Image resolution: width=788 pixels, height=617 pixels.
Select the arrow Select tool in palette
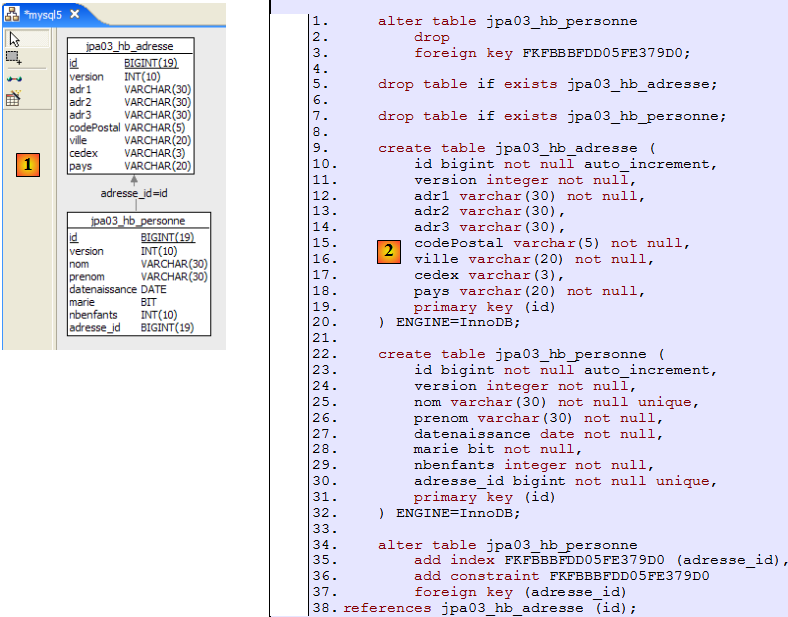coord(14,39)
